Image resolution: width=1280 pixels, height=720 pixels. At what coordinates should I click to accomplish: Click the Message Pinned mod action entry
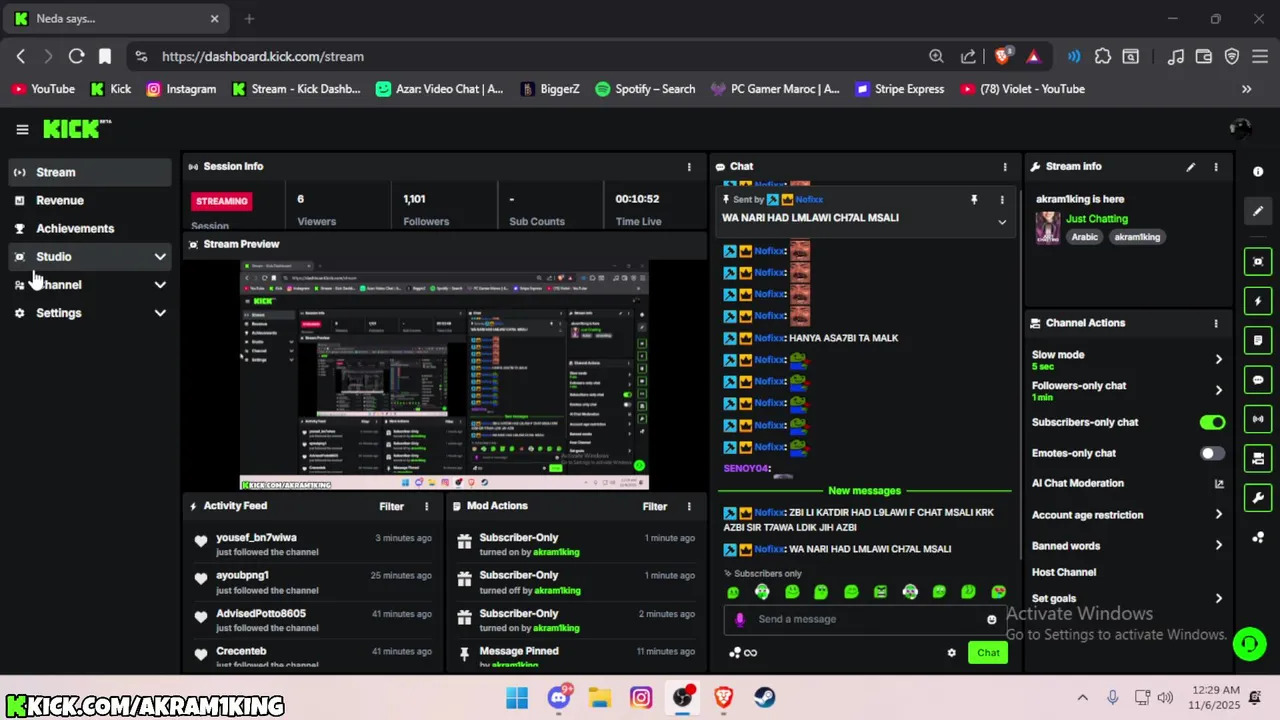(x=518, y=652)
